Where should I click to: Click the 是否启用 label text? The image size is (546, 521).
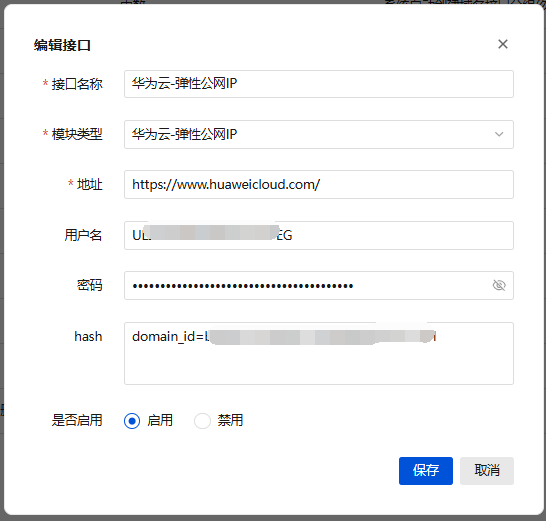(77, 420)
